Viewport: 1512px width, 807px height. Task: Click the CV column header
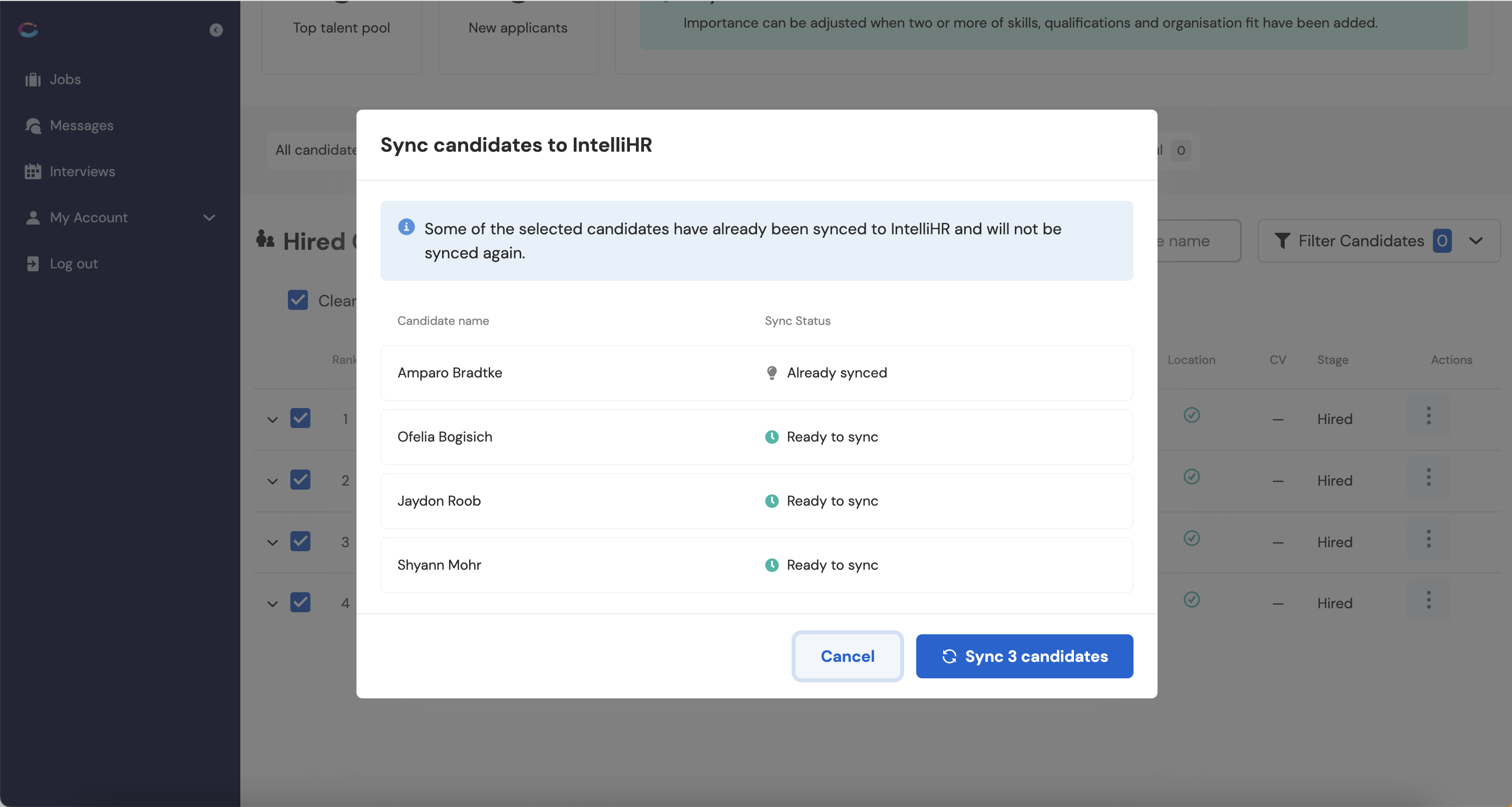1277,360
